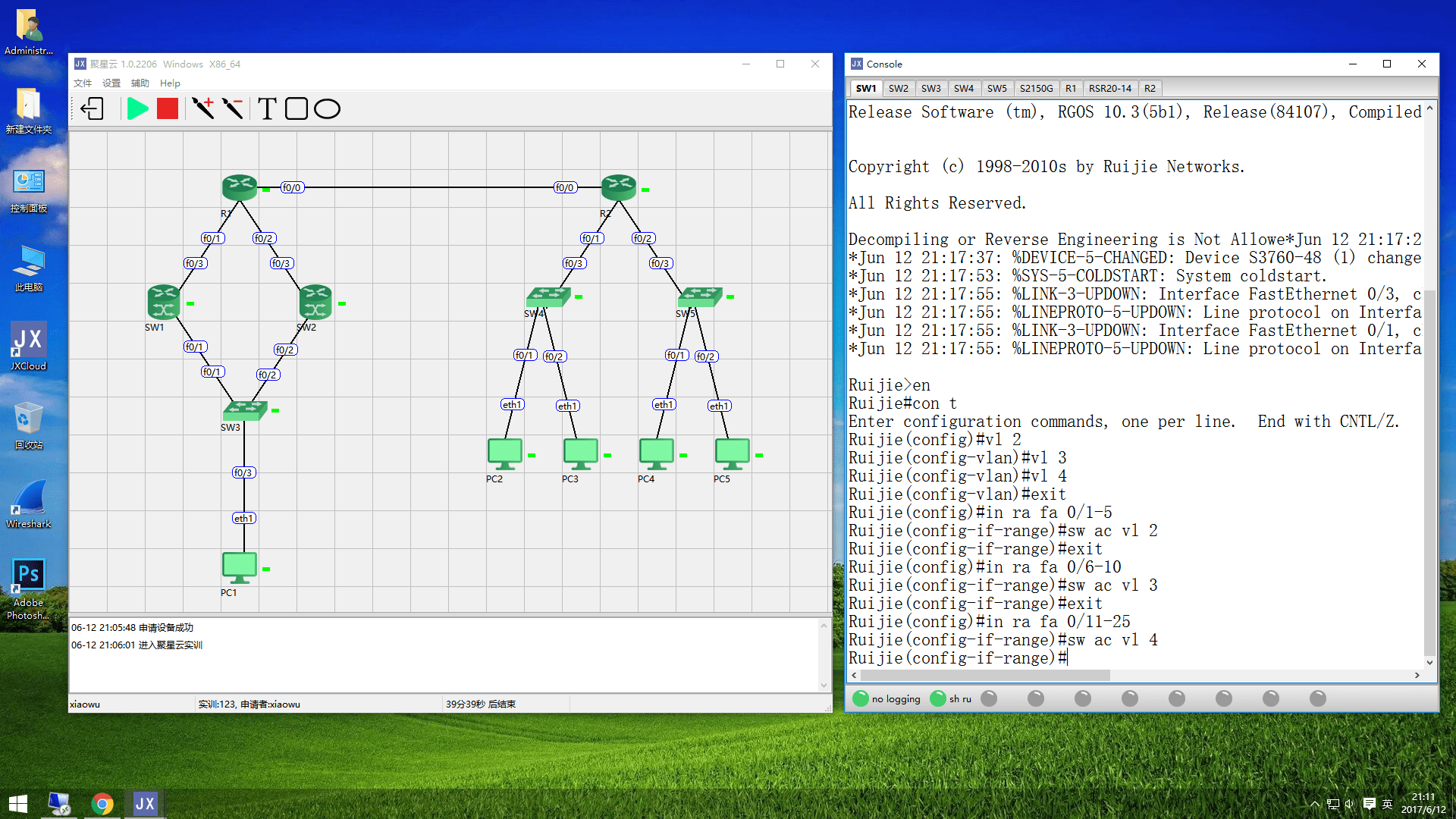This screenshot has height=819, width=1456.
Task: Click the log panel scroll-down arrow
Action: [x=824, y=685]
